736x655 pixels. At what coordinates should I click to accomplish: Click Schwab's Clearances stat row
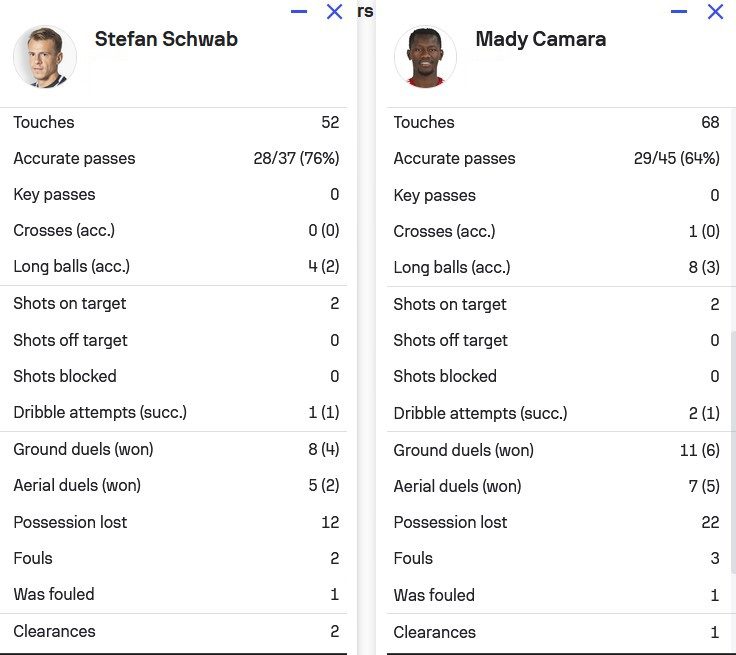[x=175, y=631]
